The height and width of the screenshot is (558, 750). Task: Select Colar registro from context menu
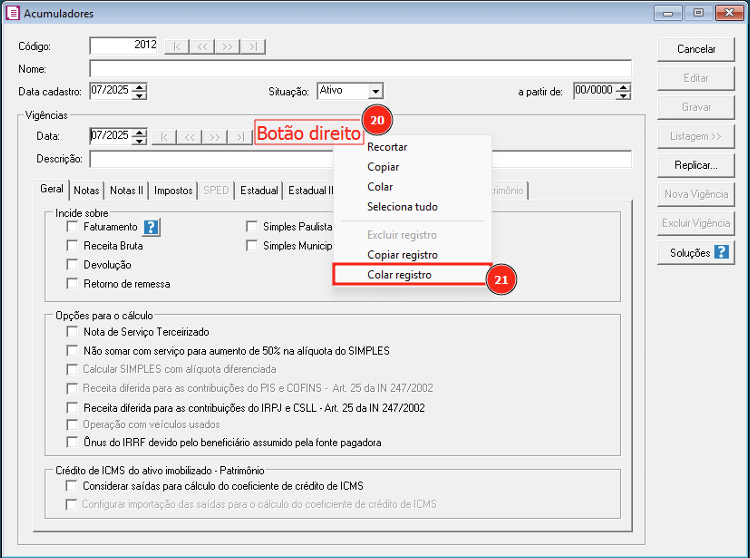pos(399,275)
